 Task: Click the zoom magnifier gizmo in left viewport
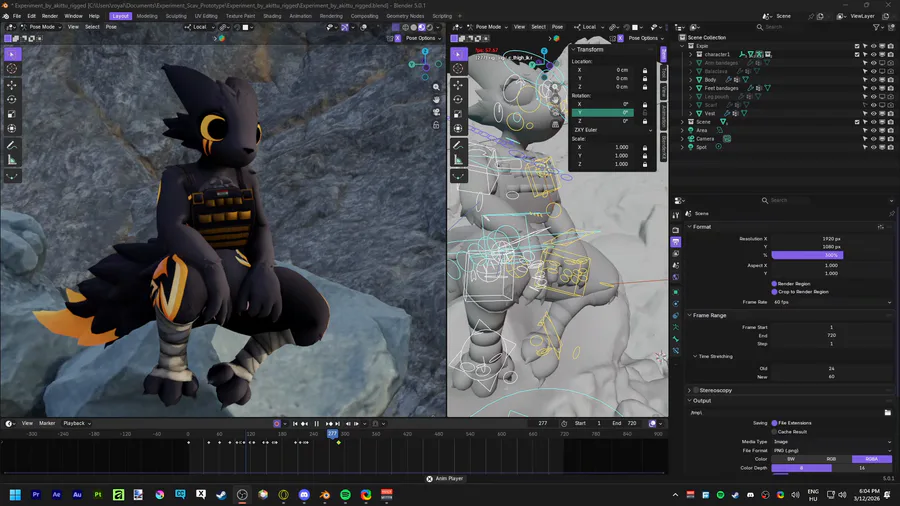point(436,87)
